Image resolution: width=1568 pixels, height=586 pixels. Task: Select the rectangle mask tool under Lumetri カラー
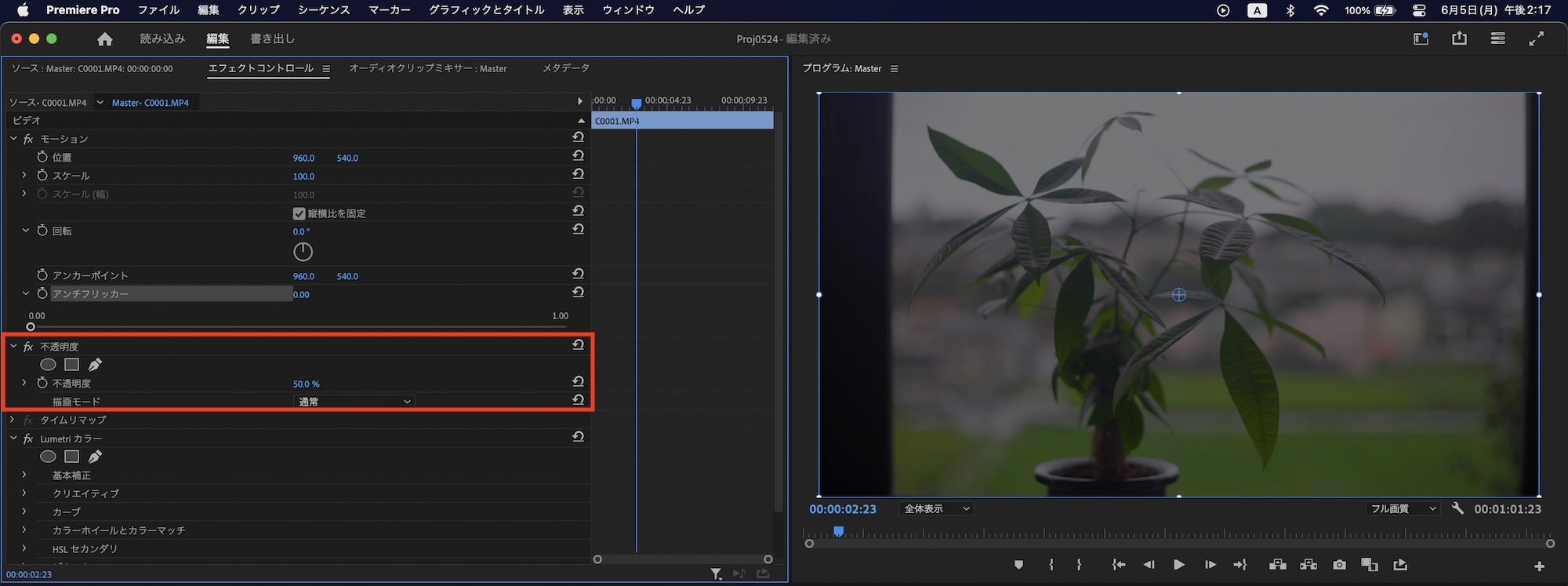pos(71,457)
